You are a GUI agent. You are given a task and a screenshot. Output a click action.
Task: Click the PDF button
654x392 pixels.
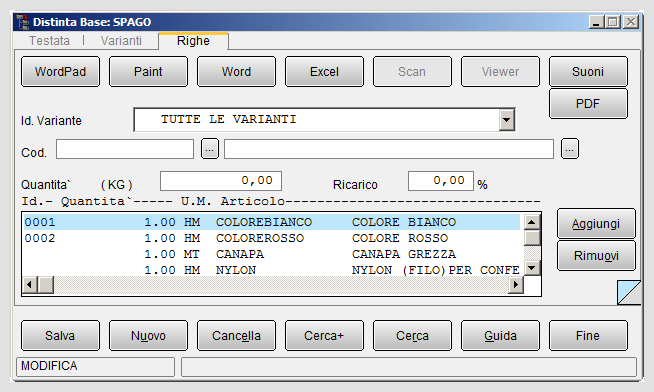tap(588, 103)
